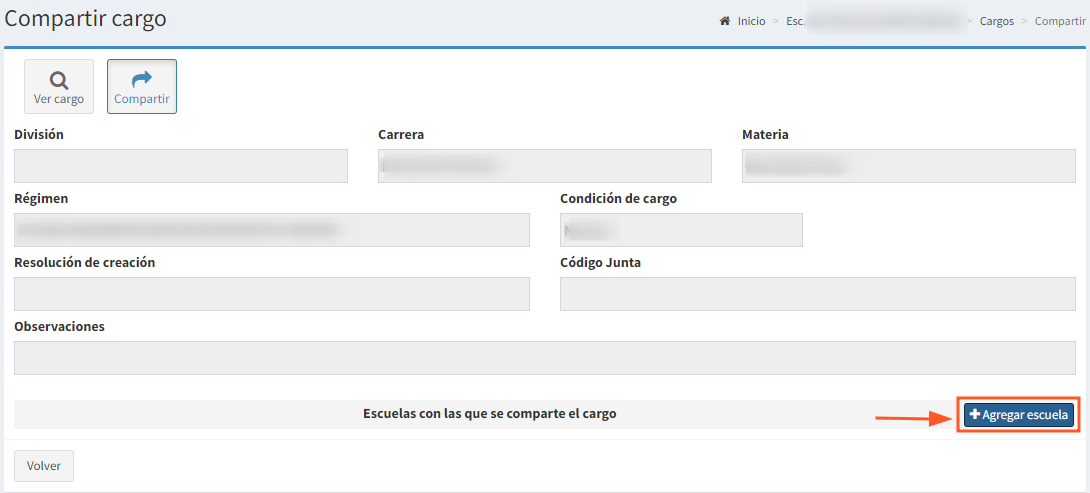Click the Resolución de creación label
Image resolution: width=1090 pixels, height=493 pixels.
click(85, 263)
